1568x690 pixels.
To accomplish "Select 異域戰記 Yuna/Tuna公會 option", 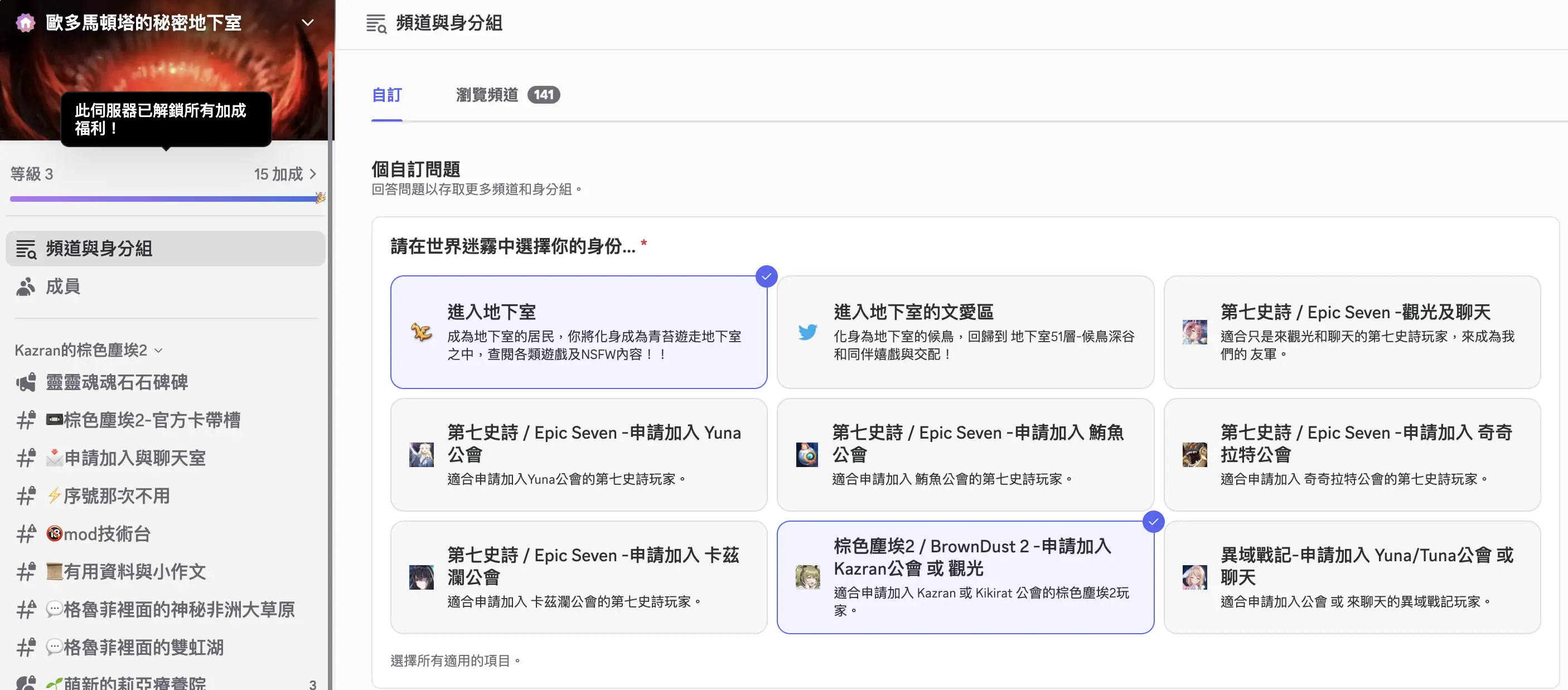I will [x=1352, y=577].
